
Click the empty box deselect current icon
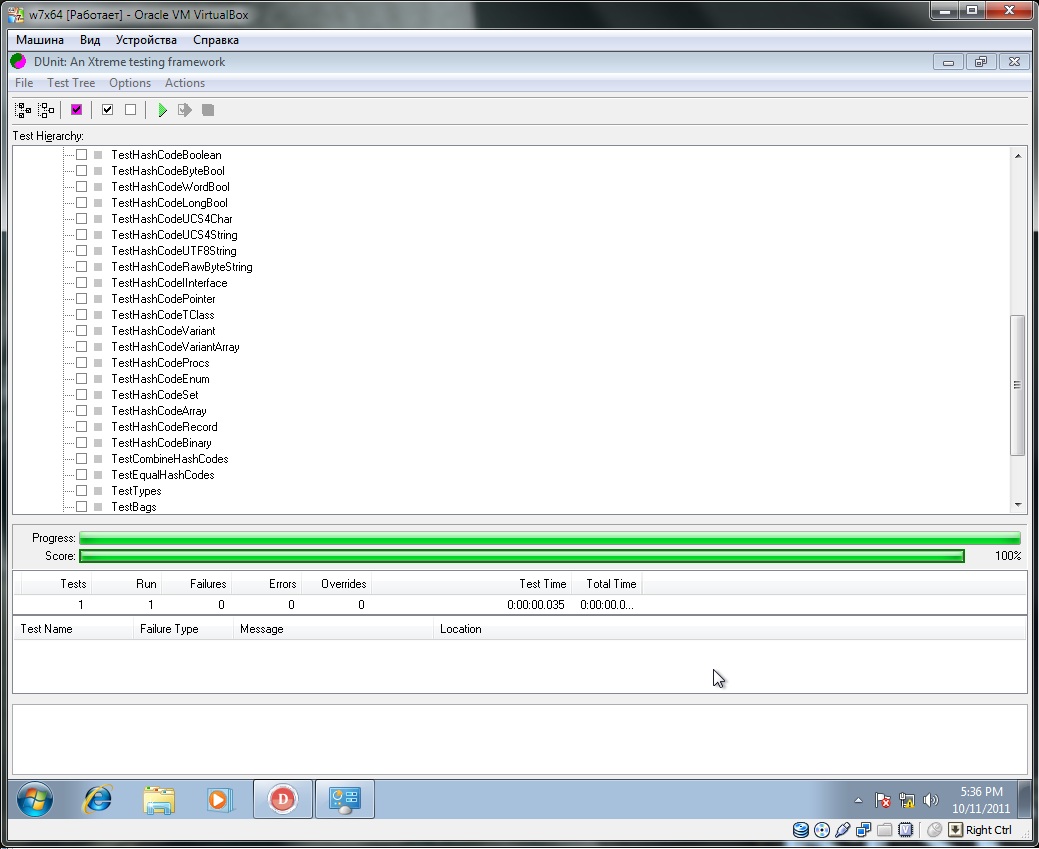(x=131, y=110)
